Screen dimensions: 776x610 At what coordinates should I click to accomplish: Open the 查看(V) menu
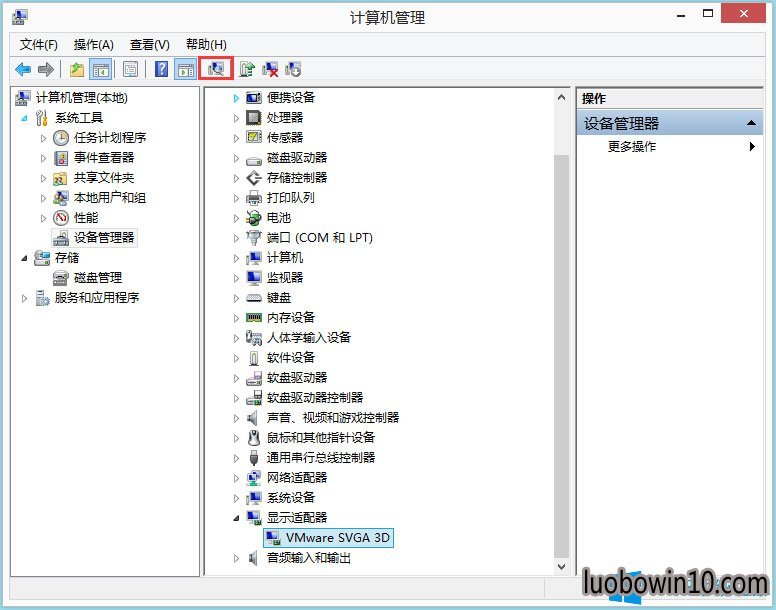[x=149, y=45]
